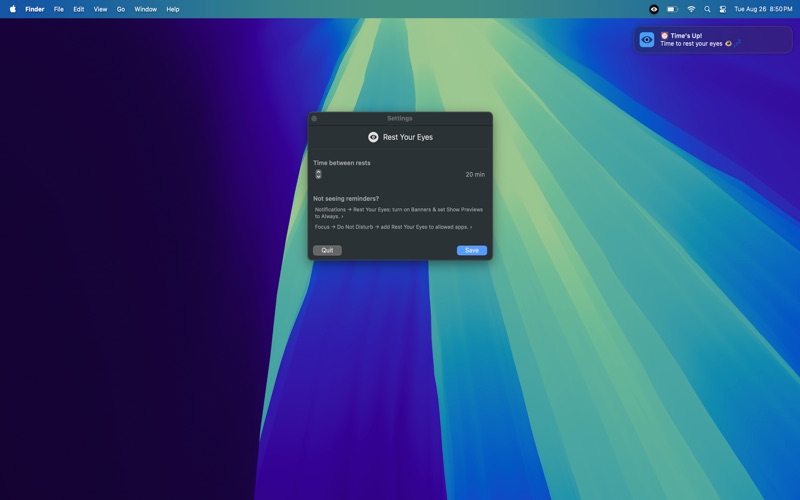Screen dimensions: 800x500
Task: Click the 'Not seeing reminders?' heading
Action: 346,198
